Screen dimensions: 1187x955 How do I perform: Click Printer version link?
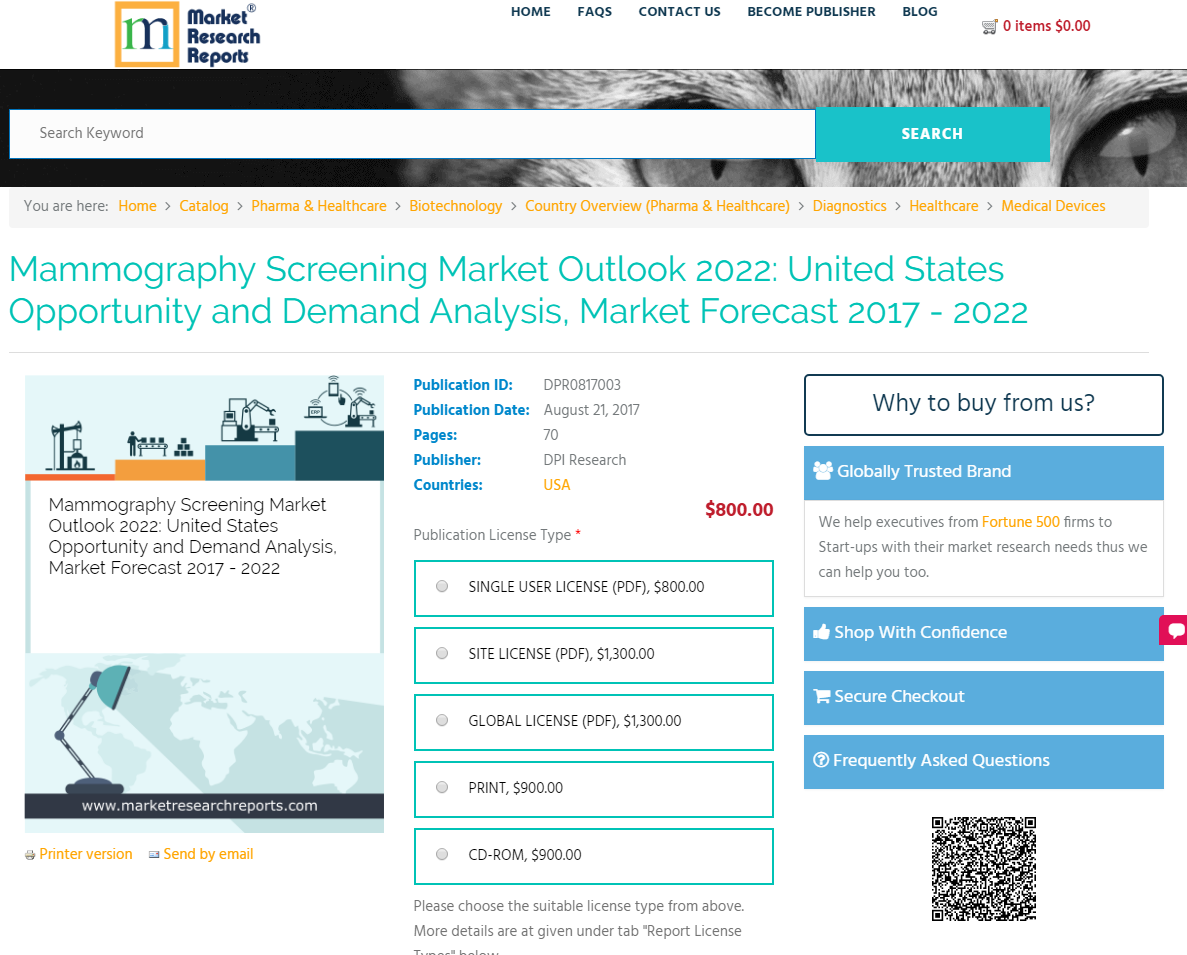coord(86,854)
